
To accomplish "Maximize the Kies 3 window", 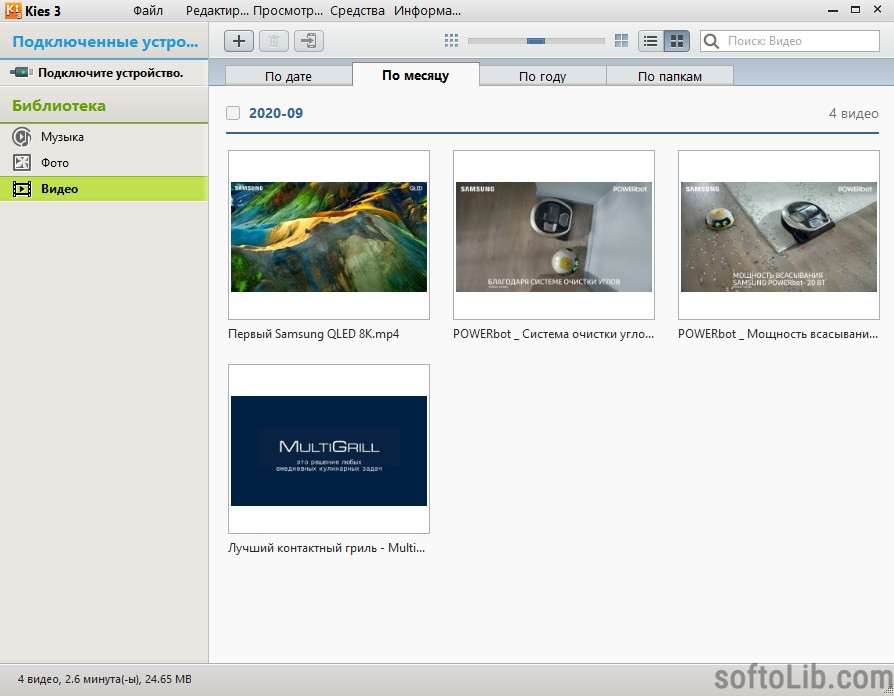I will coord(855,10).
